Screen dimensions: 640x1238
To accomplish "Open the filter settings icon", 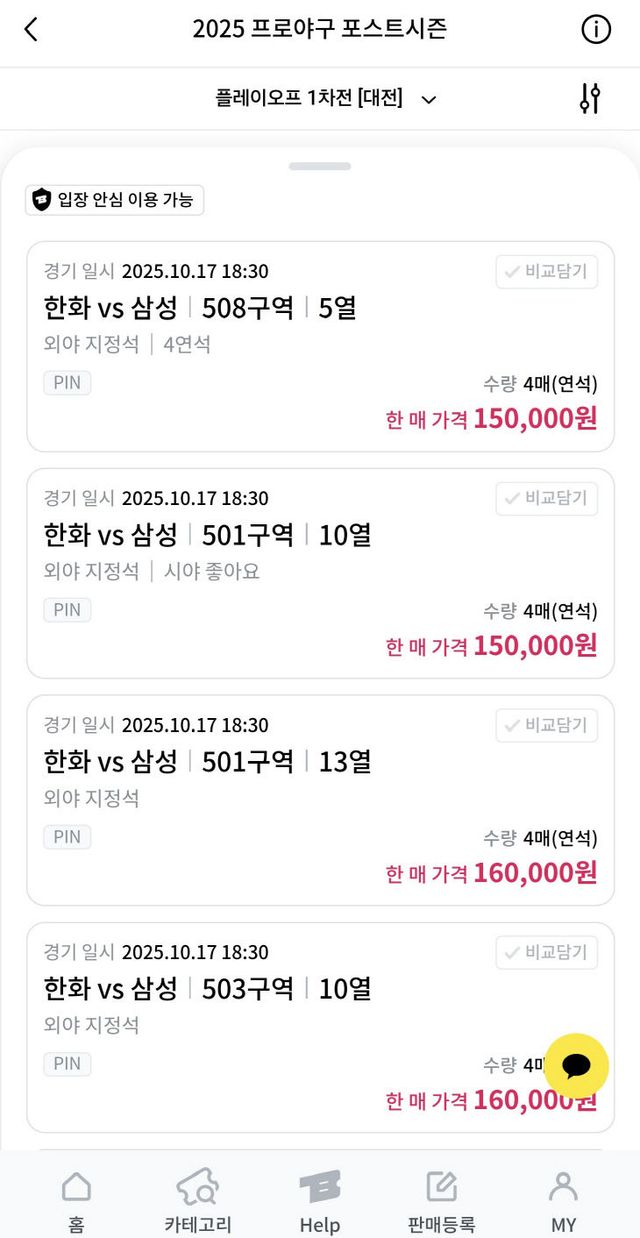I will coord(589,98).
